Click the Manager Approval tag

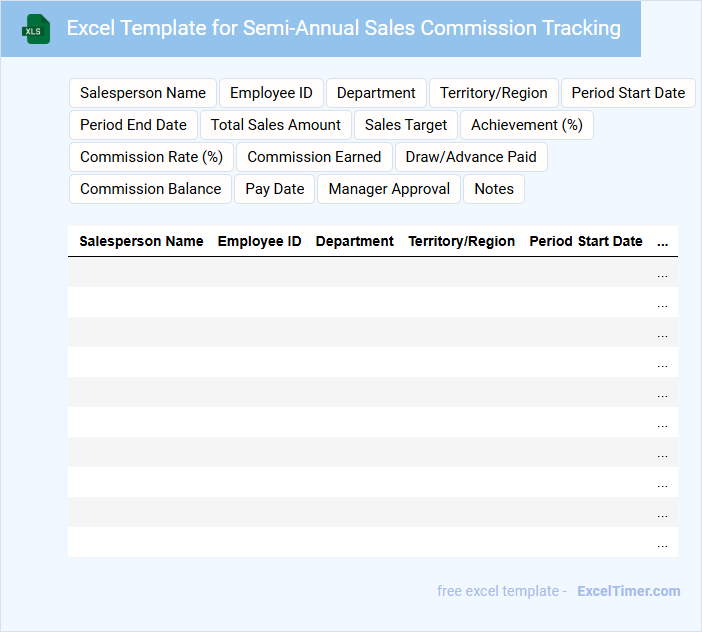[389, 189]
